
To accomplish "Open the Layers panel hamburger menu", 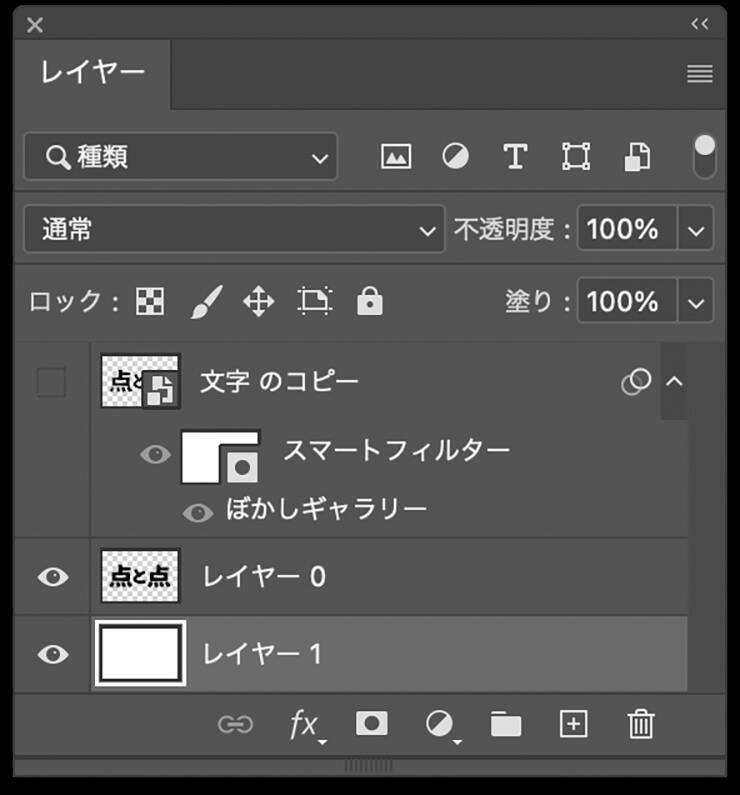I will 700,73.
